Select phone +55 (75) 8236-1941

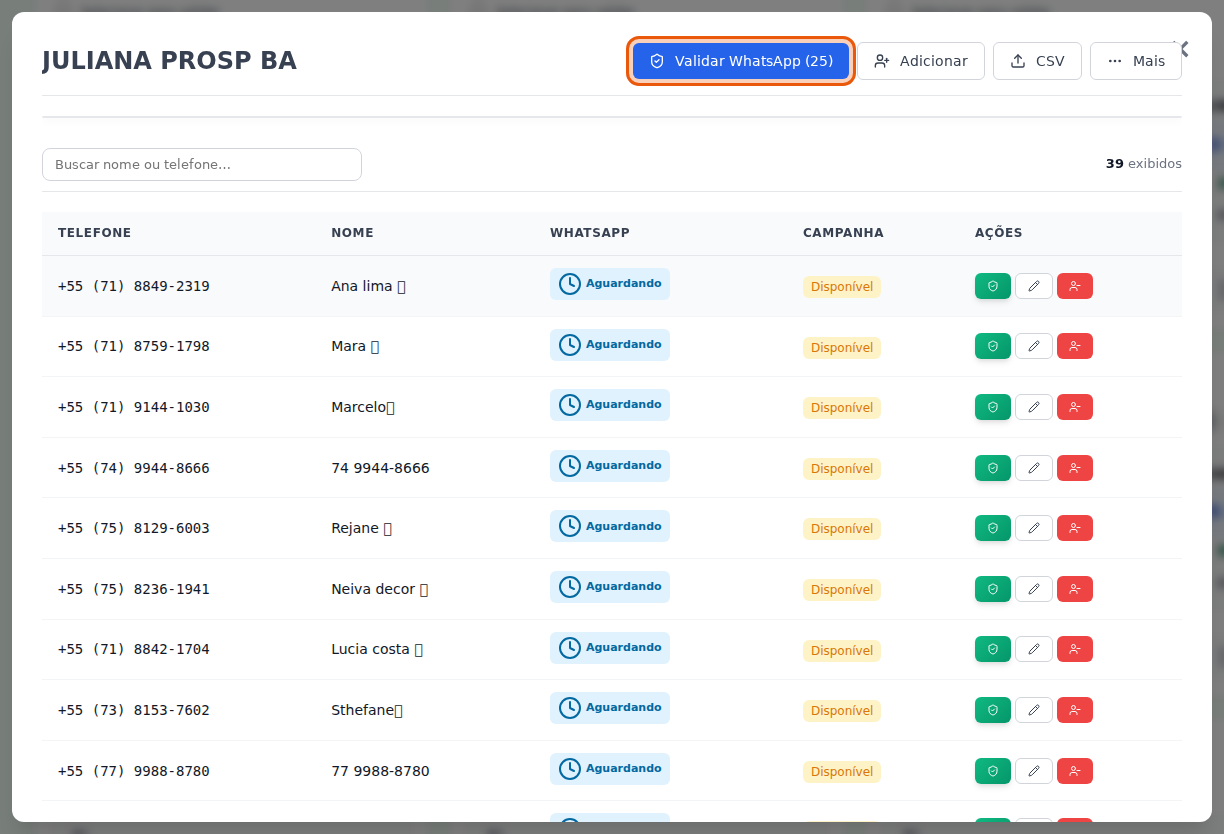click(x=134, y=589)
